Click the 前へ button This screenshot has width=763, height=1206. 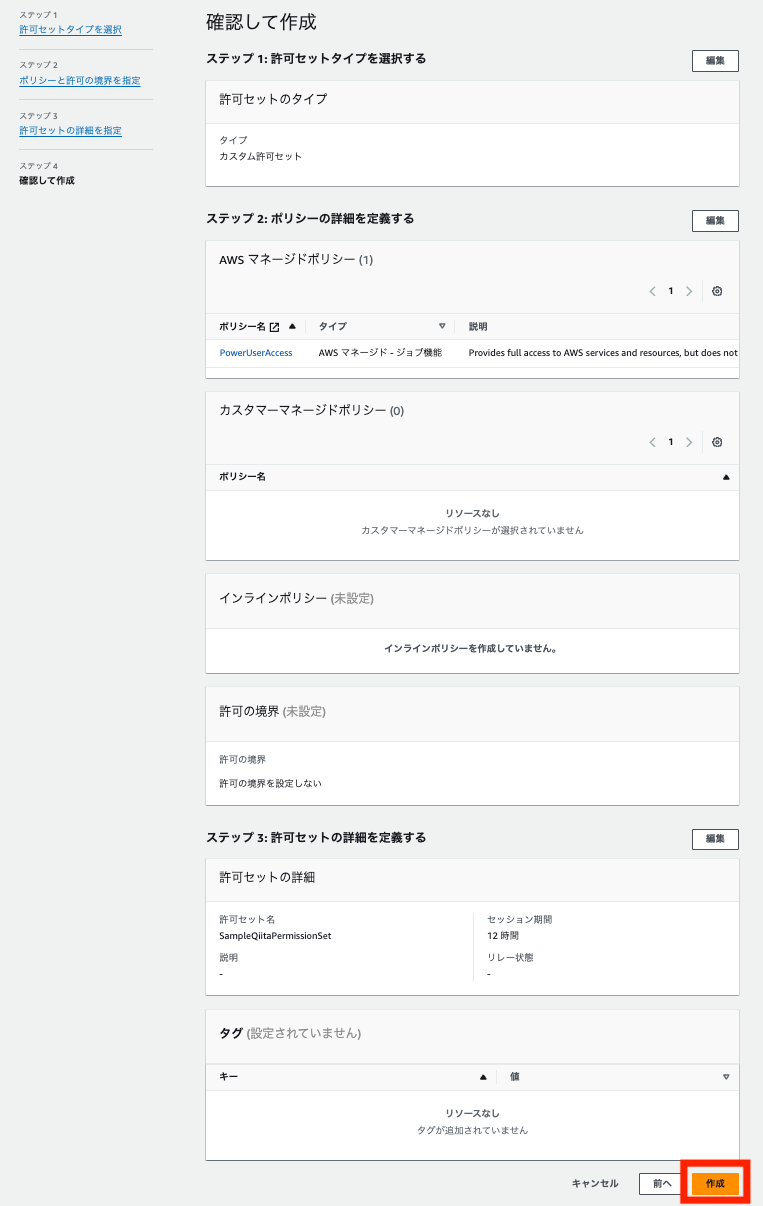[662, 1183]
